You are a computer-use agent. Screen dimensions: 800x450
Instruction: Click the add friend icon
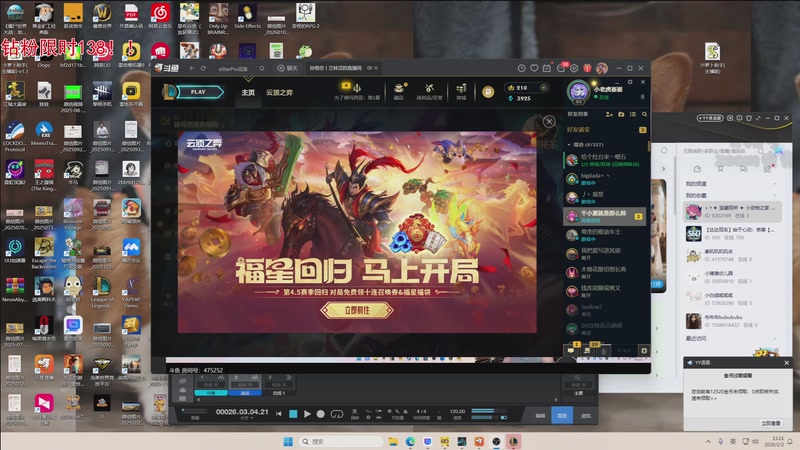(x=609, y=114)
